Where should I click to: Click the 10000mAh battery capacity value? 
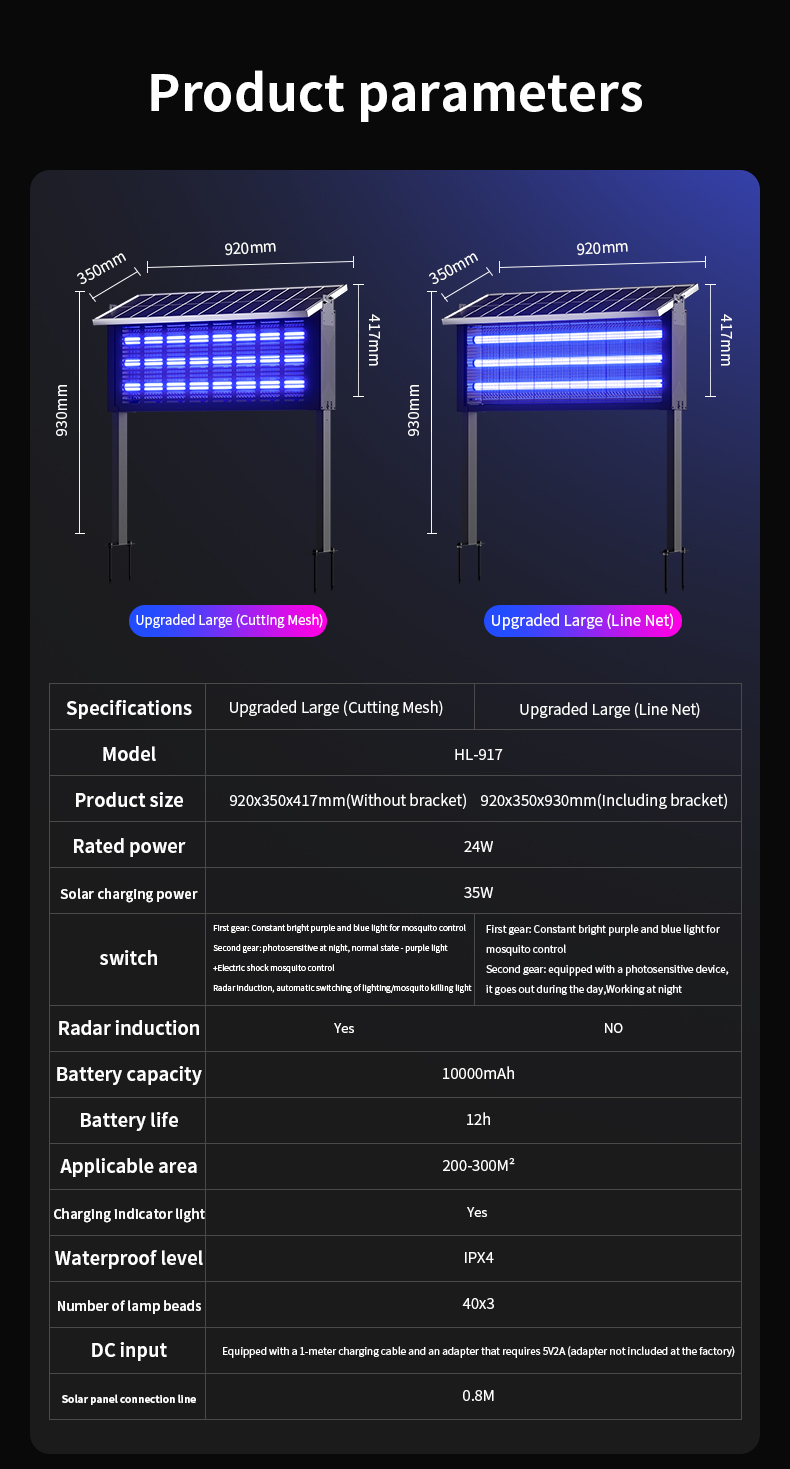pyautogui.click(x=478, y=1074)
